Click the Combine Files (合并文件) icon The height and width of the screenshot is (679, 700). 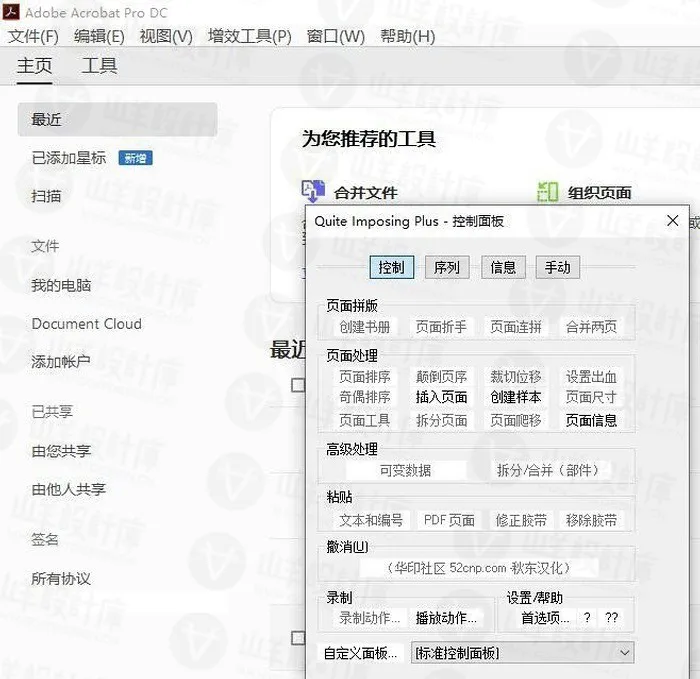[x=314, y=192]
